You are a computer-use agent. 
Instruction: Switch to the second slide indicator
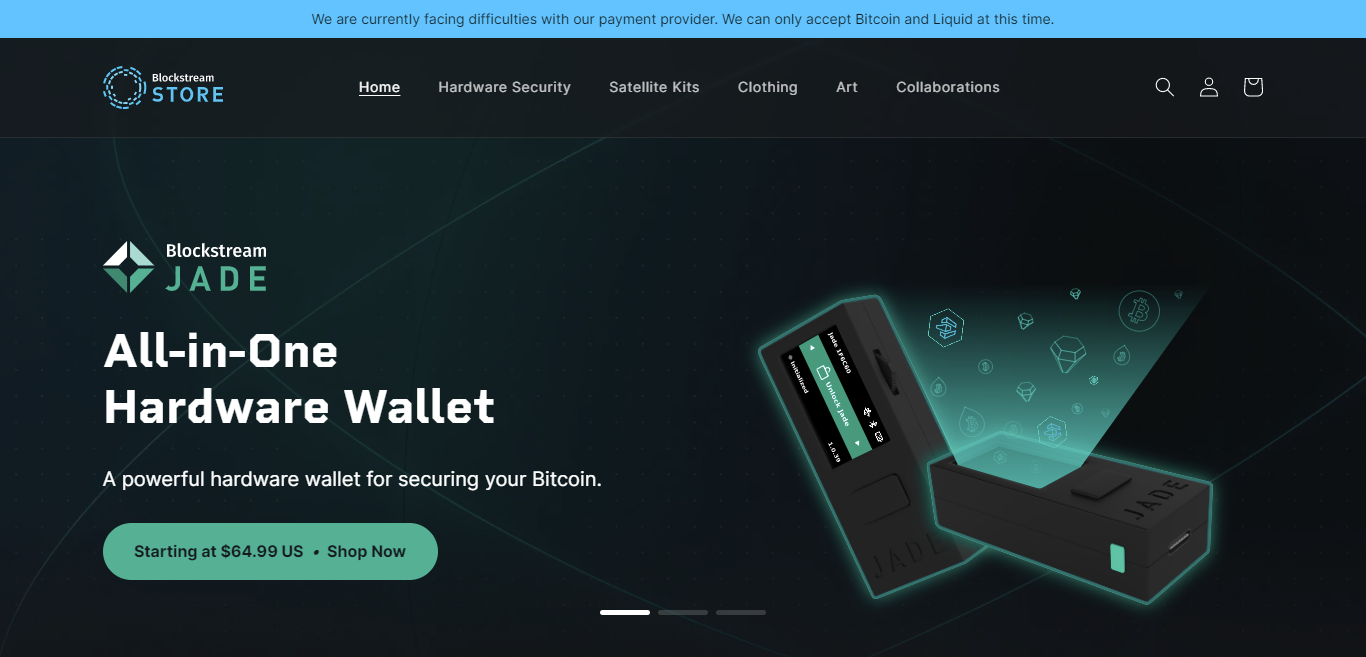[x=683, y=612]
